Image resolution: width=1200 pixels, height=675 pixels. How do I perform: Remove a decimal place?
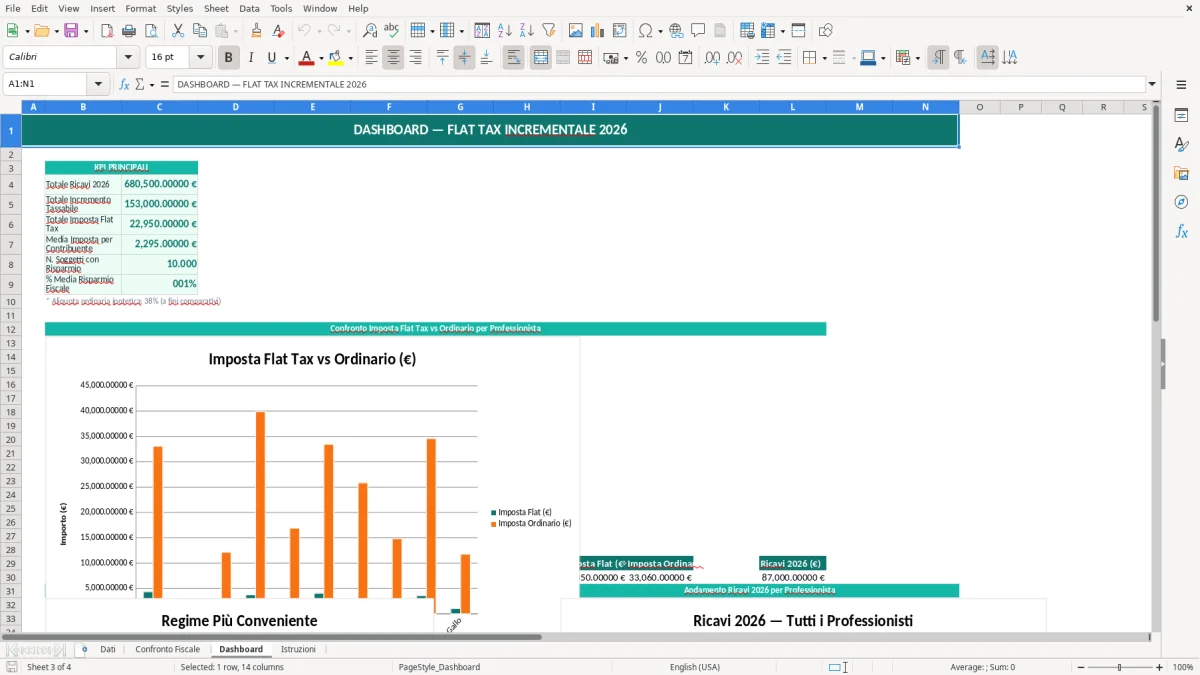pos(735,58)
